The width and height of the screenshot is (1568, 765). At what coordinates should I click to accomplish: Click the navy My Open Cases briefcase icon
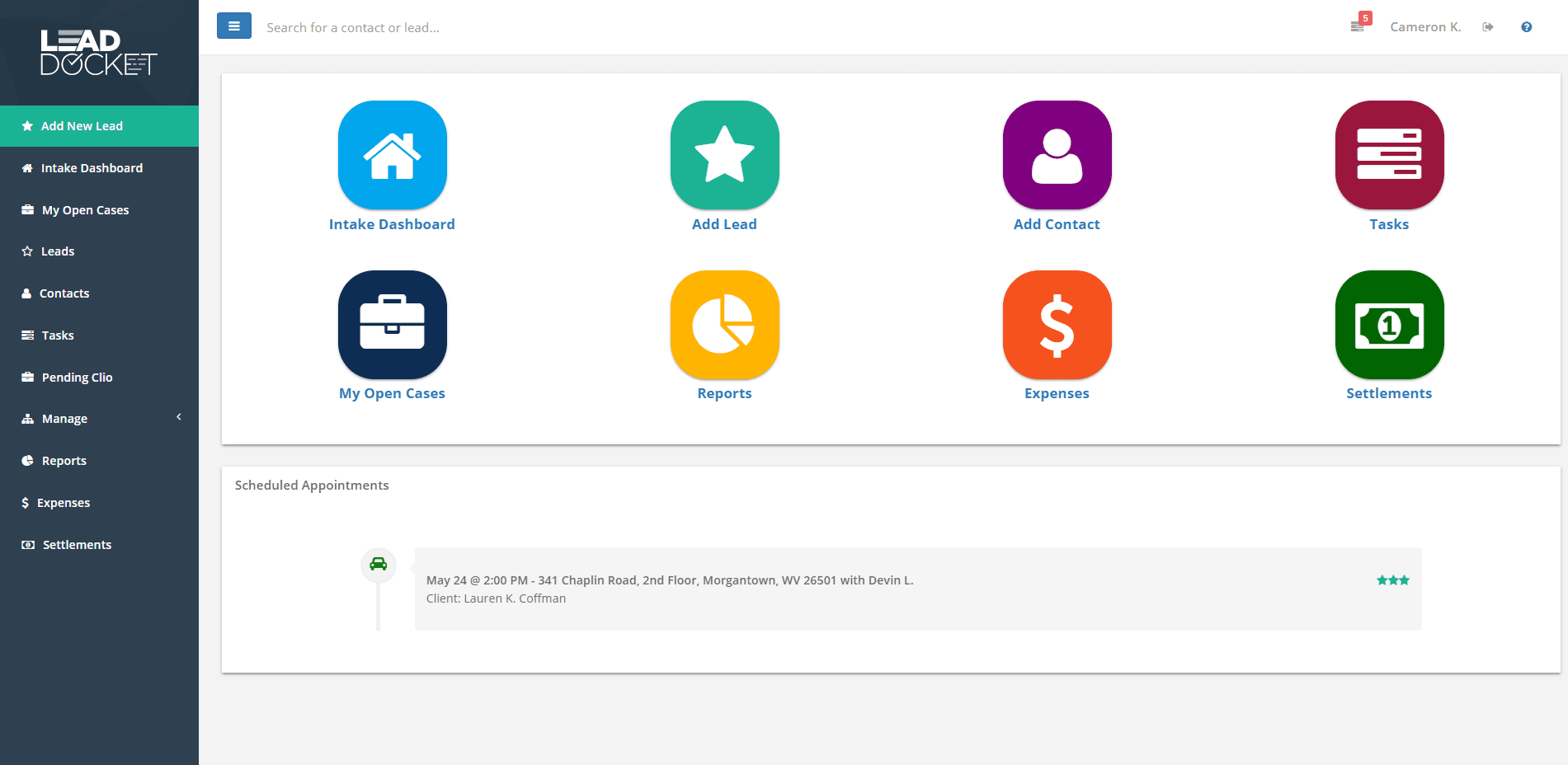click(x=393, y=325)
